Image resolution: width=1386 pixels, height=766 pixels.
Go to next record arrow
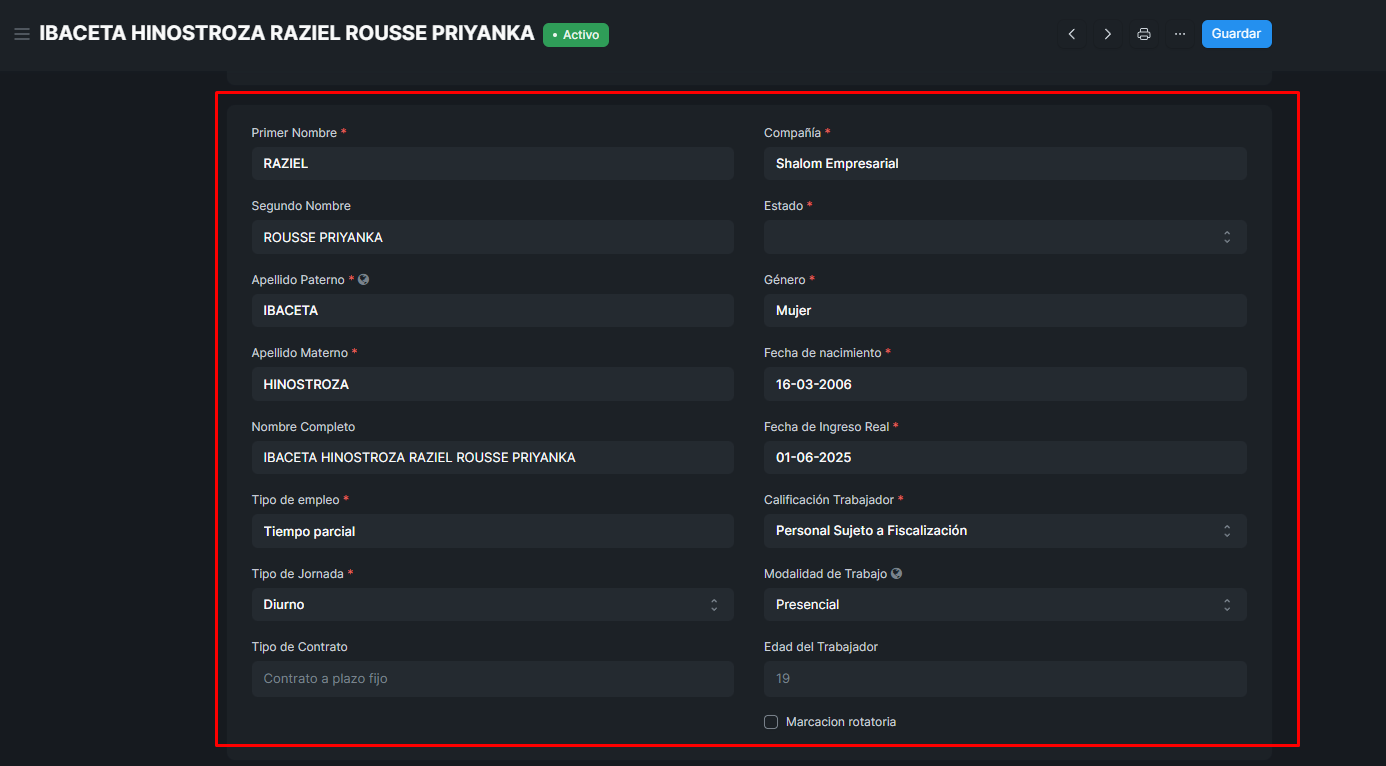click(x=1107, y=34)
